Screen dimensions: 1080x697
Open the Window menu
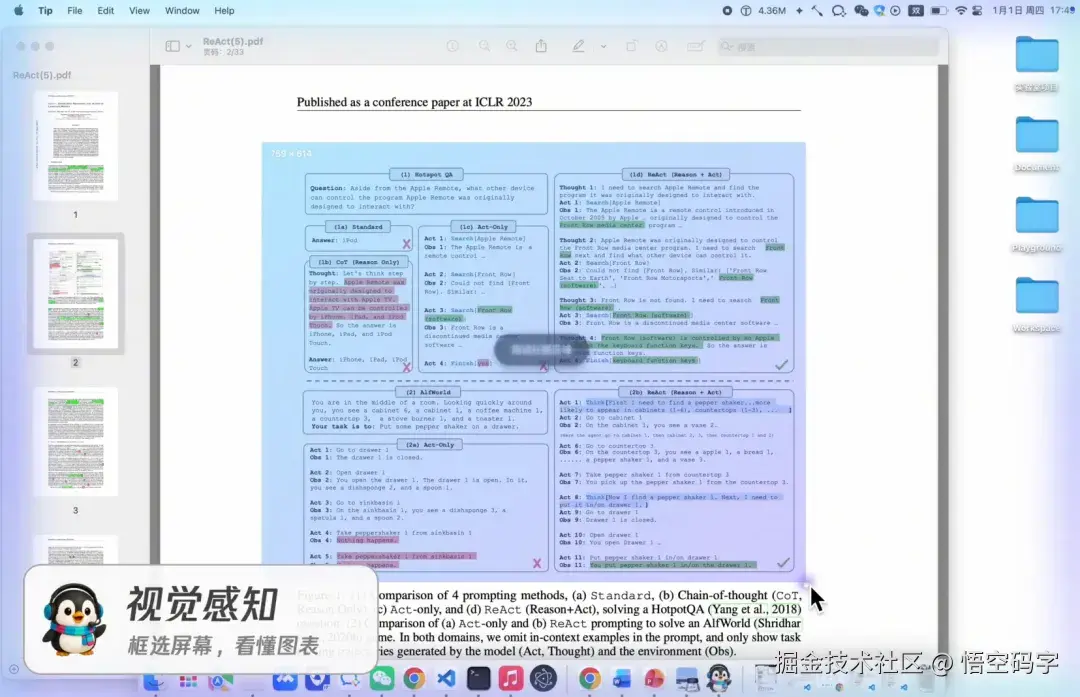[x=182, y=10]
